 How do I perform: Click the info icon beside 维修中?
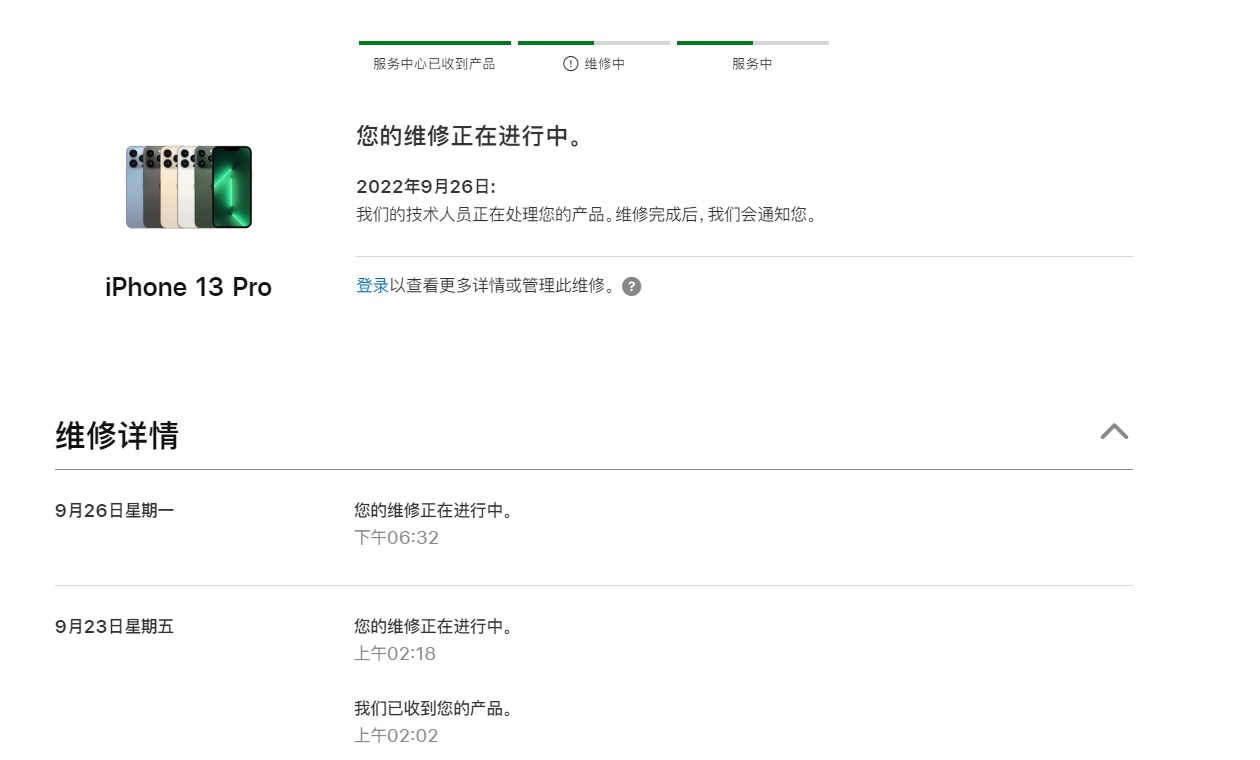click(570, 63)
